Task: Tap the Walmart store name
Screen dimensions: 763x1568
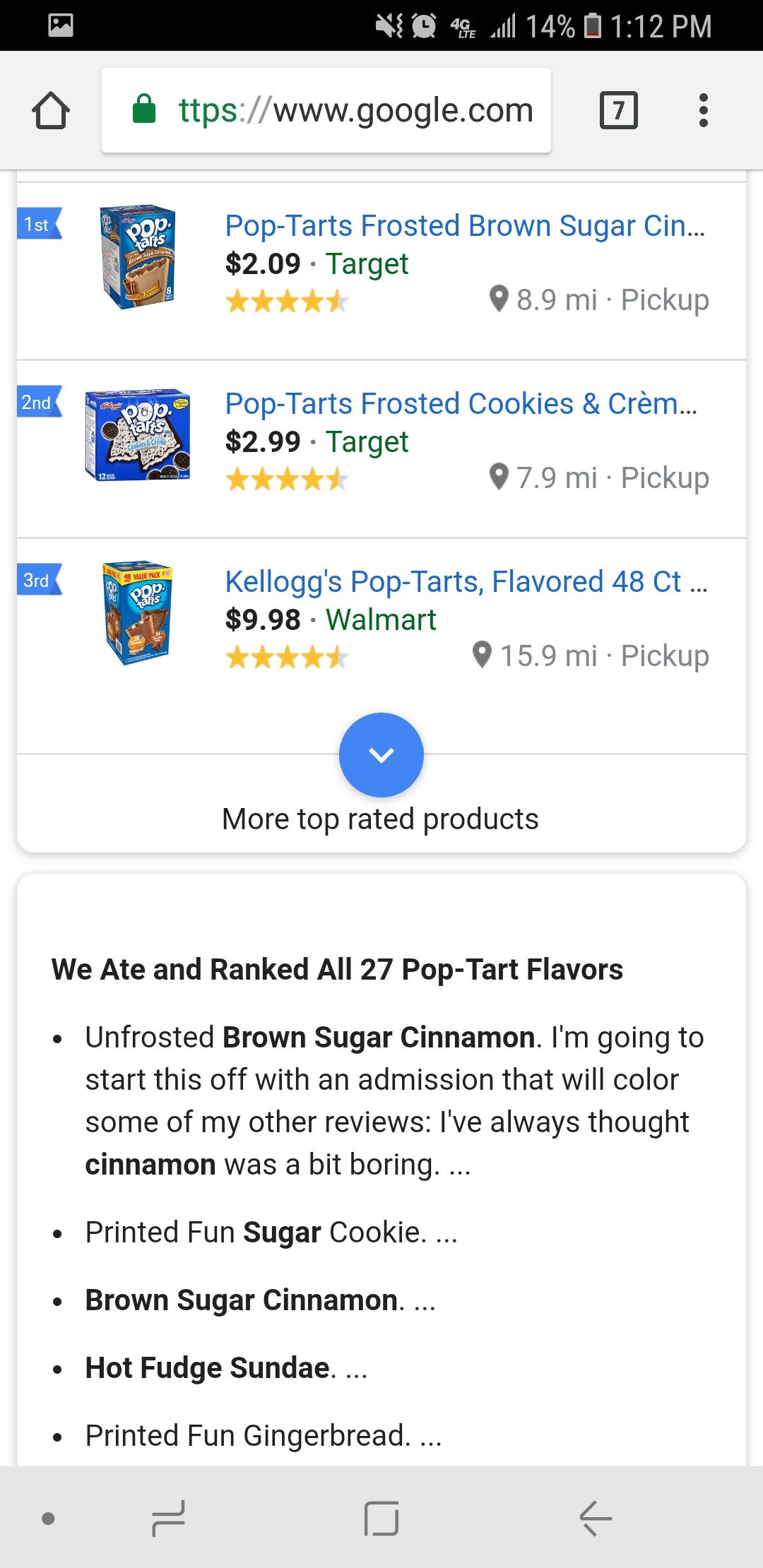Action: [x=381, y=620]
